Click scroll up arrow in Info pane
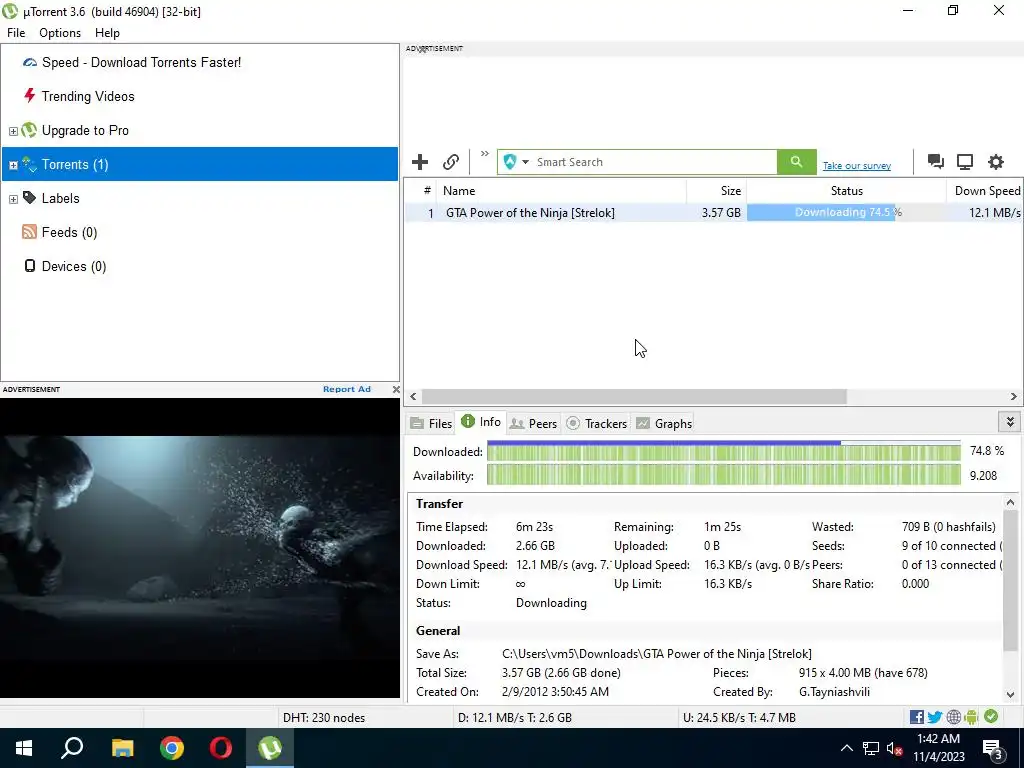 pos(1010,502)
